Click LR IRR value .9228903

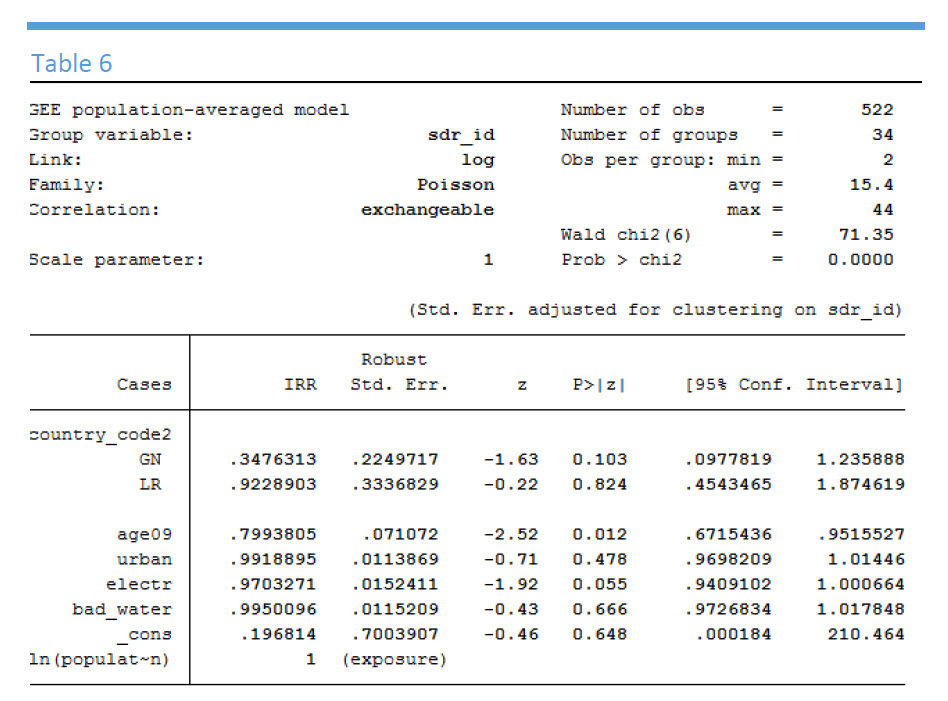coord(273,484)
